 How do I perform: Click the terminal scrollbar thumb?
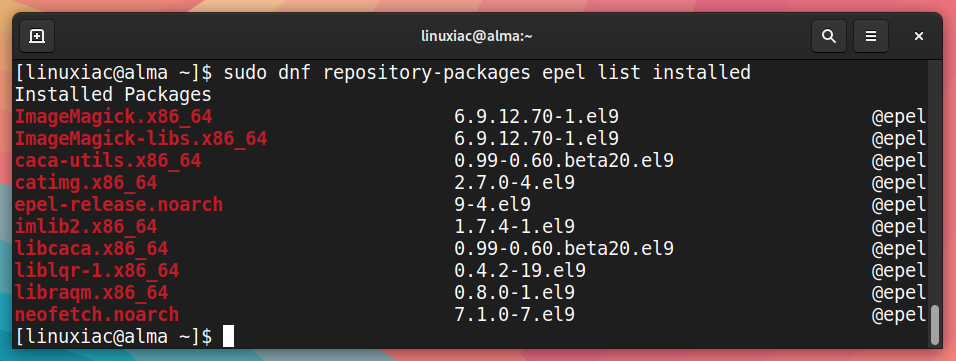coord(935,325)
